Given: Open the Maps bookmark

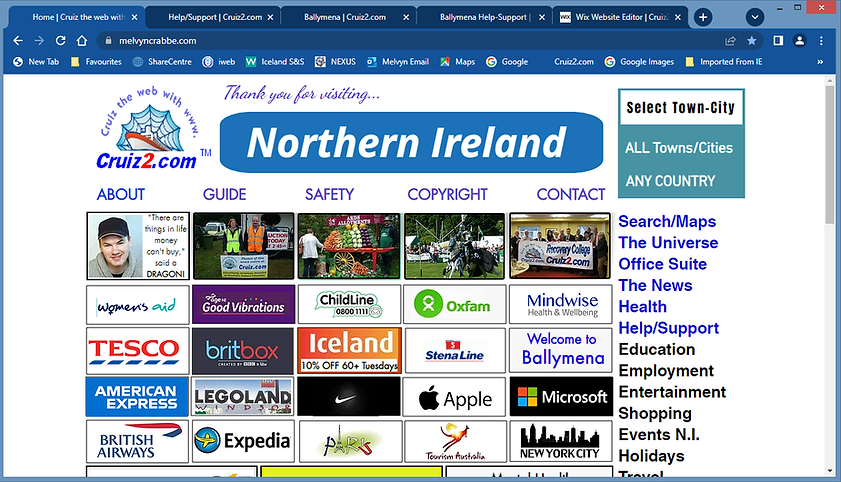Looking at the screenshot, I should pos(458,62).
